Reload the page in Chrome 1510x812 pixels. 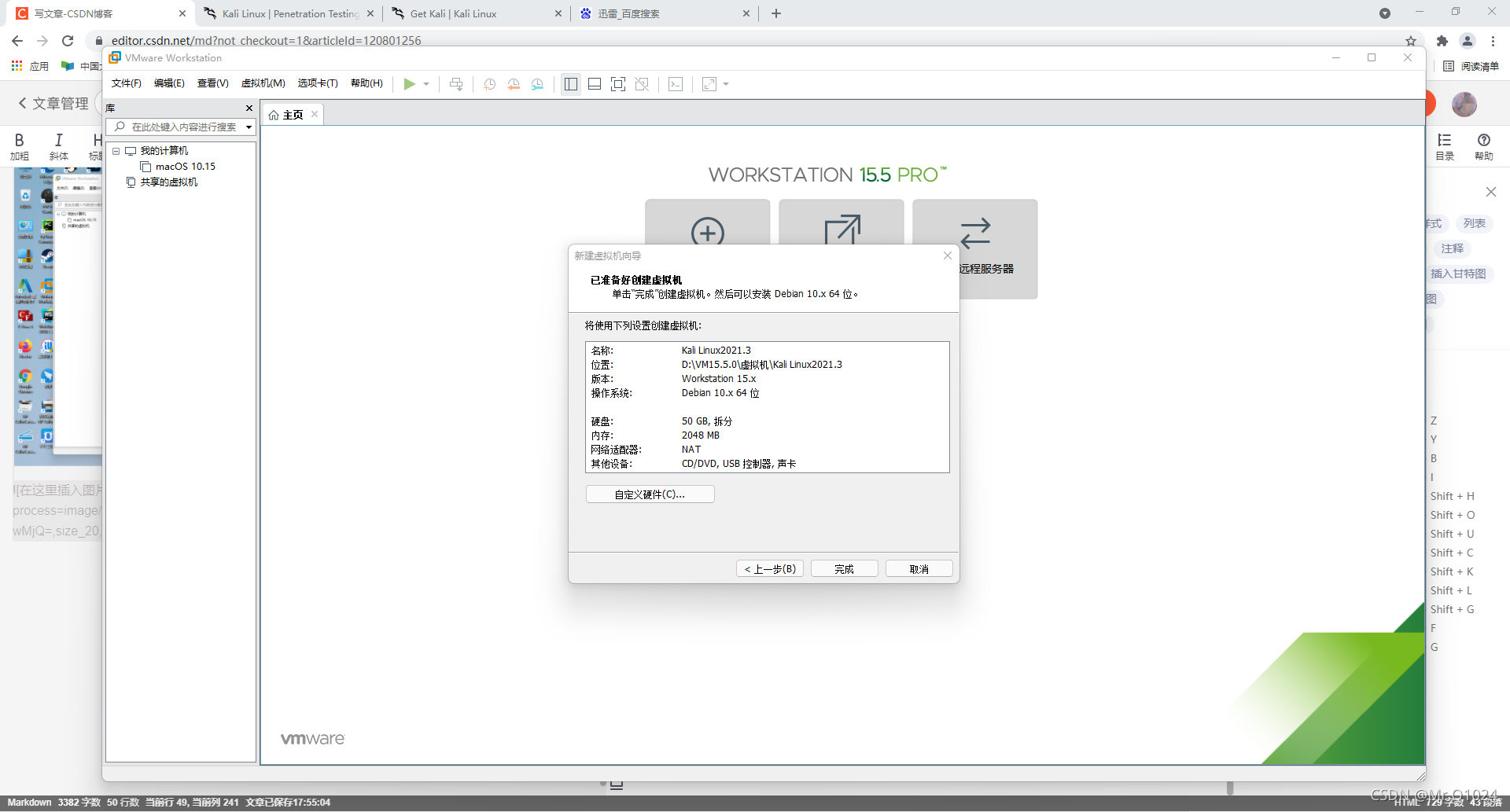(68, 41)
